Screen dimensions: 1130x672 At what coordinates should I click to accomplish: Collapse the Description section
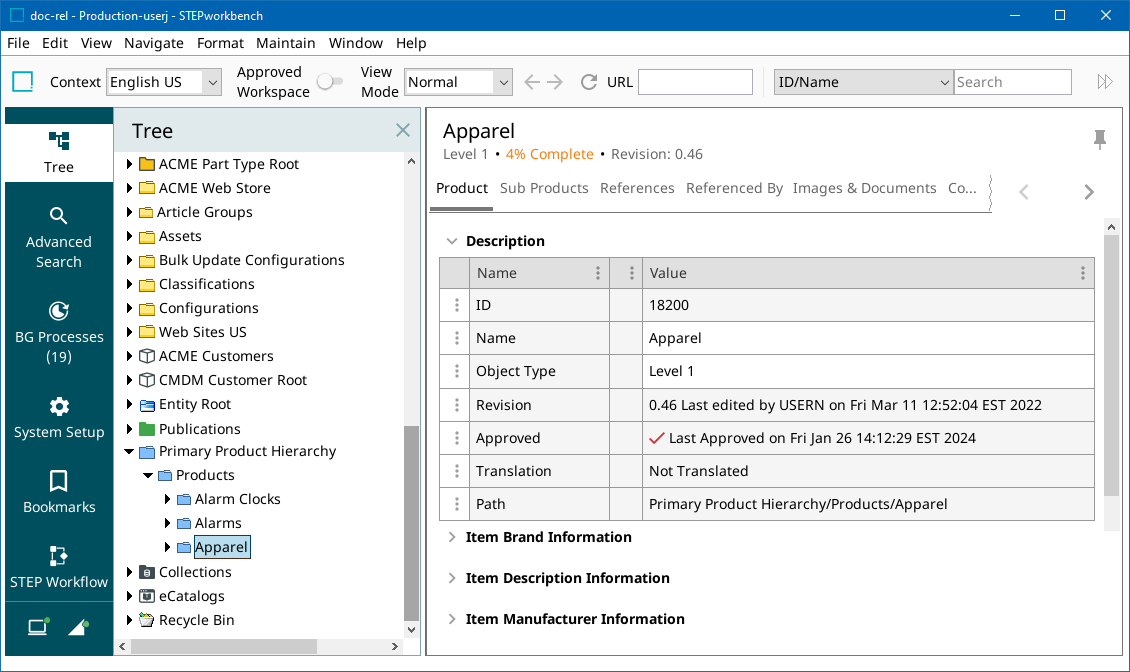452,241
